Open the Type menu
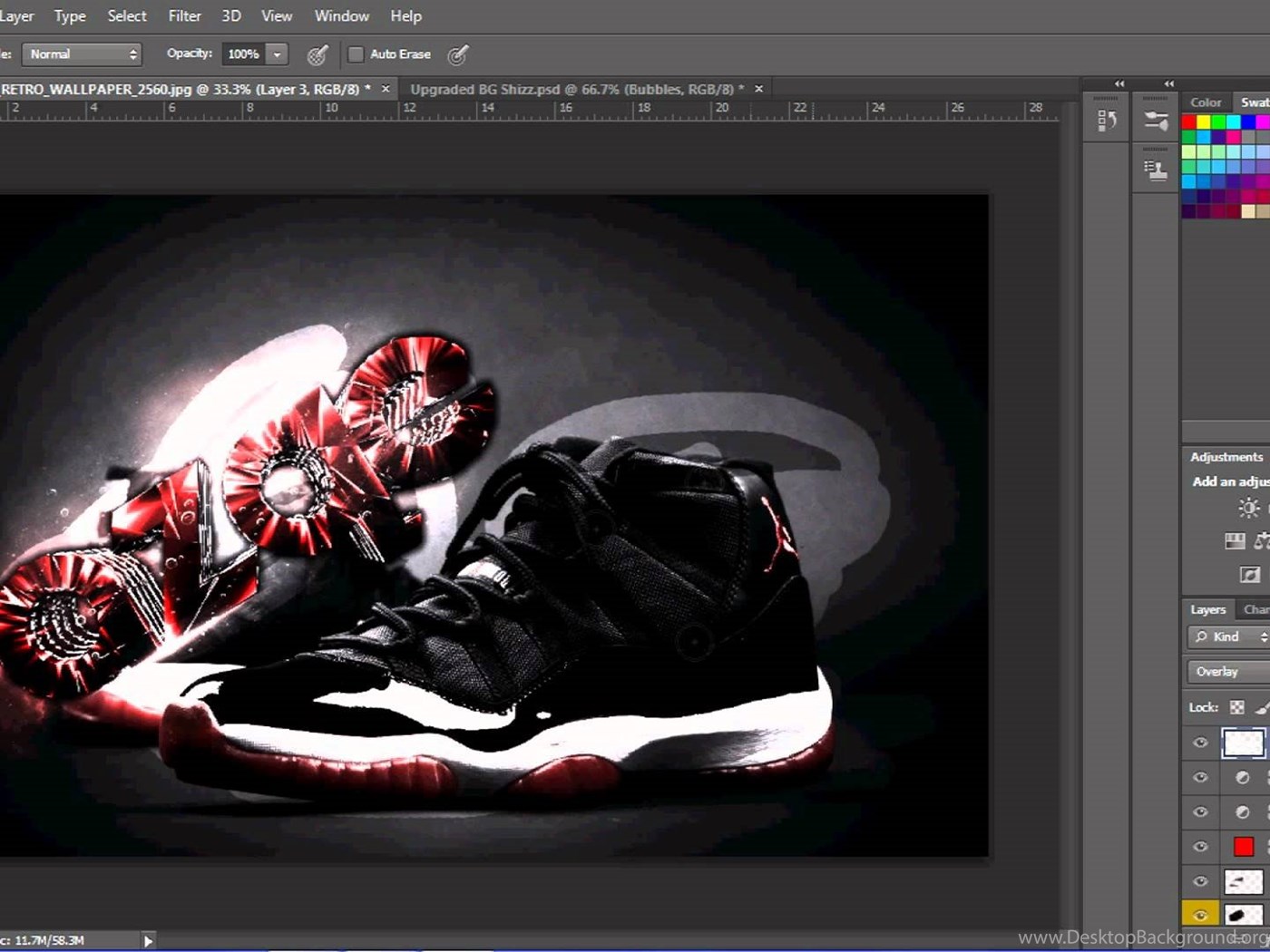1270x952 pixels. [70, 16]
